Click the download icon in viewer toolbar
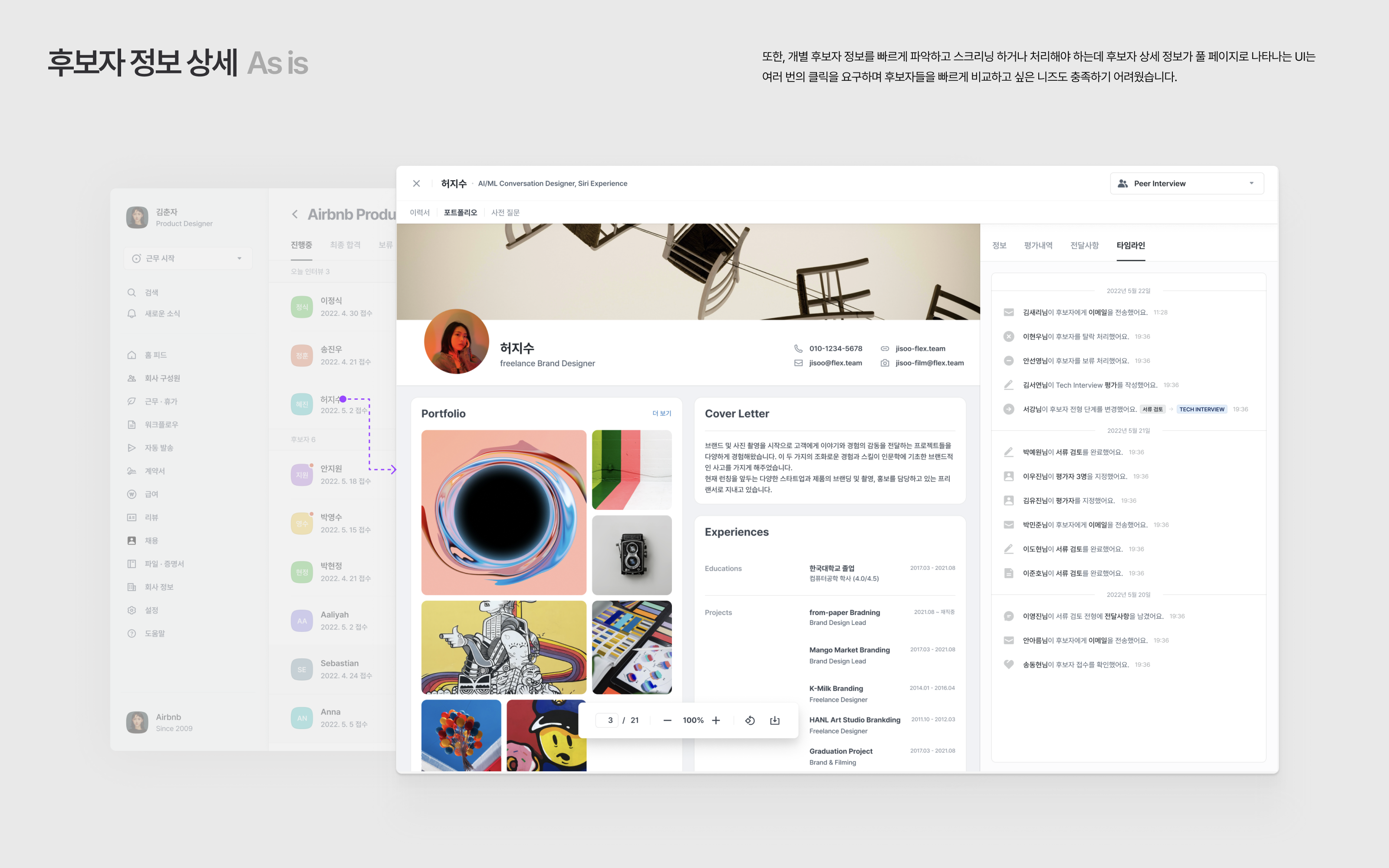This screenshot has height=868, width=1389. coord(775,720)
